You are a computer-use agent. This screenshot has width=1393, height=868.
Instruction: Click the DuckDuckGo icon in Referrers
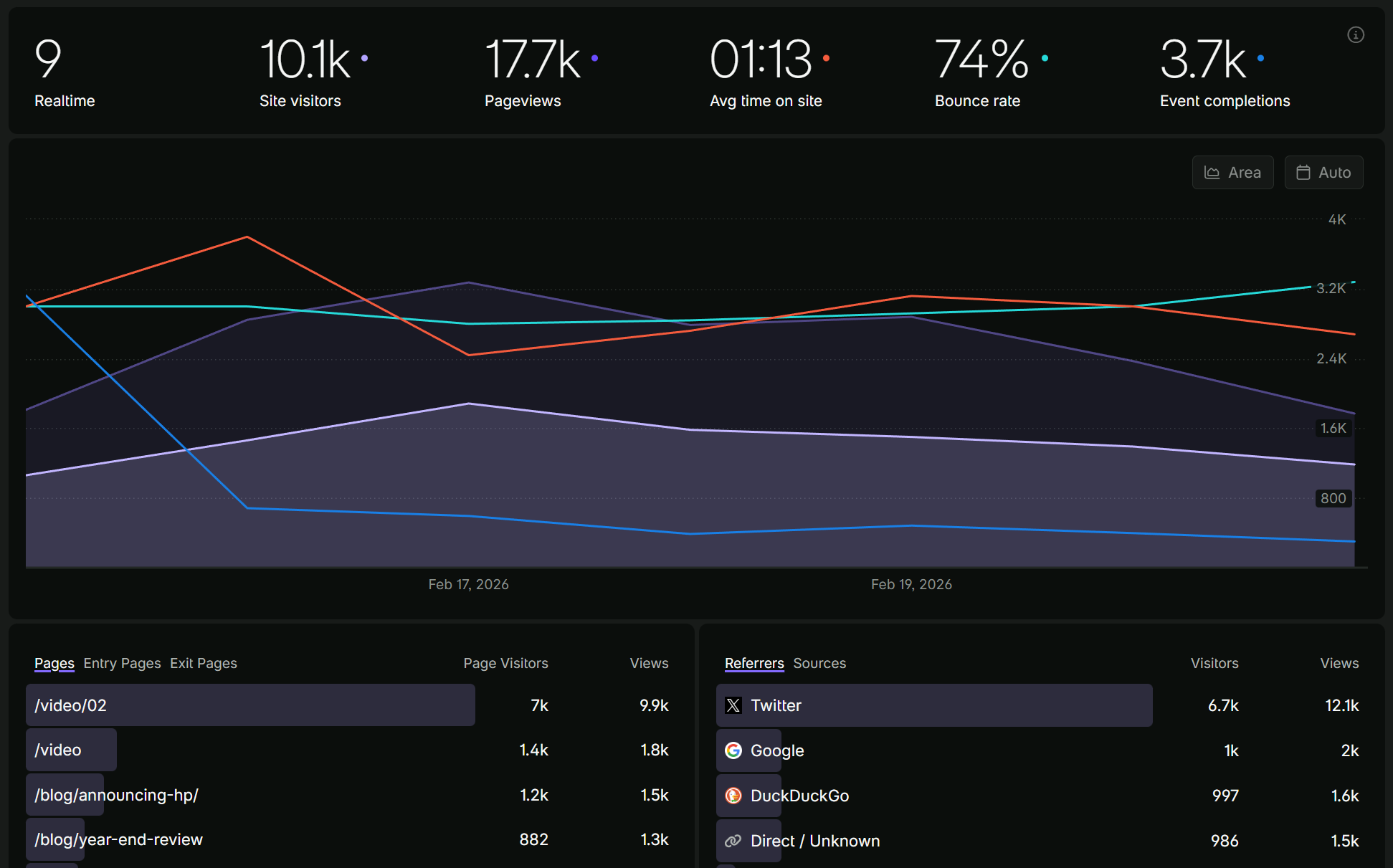click(x=733, y=796)
